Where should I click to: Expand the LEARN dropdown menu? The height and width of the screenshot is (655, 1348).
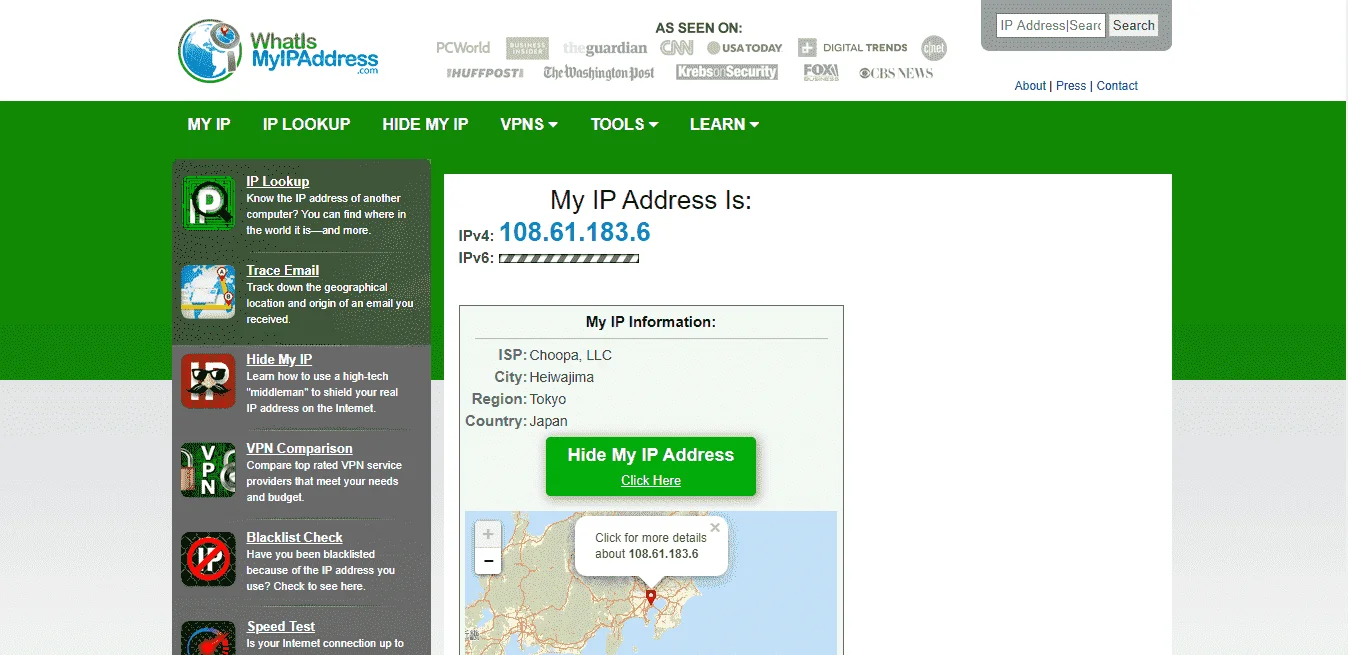point(724,124)
